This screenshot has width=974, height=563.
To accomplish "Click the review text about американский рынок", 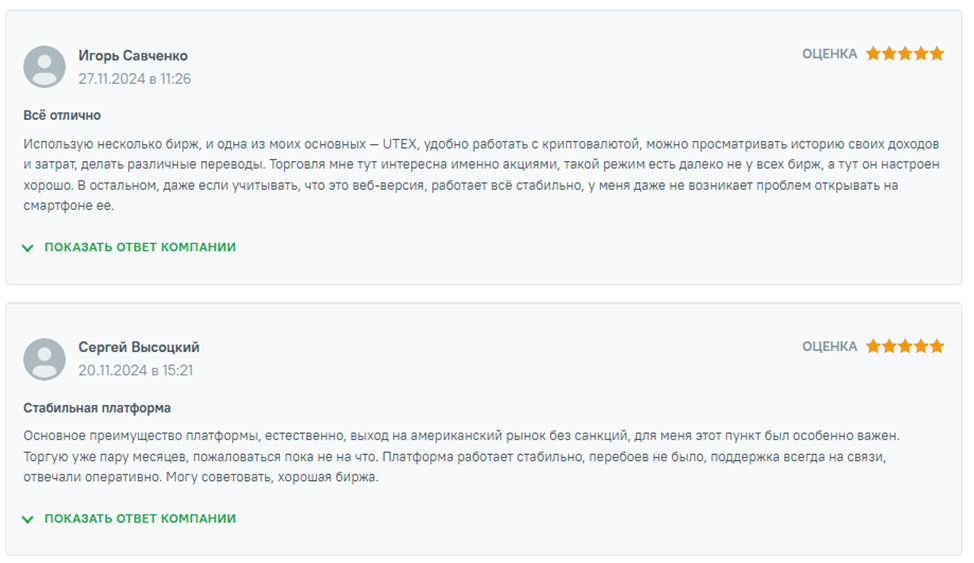I will coord(460,457).
